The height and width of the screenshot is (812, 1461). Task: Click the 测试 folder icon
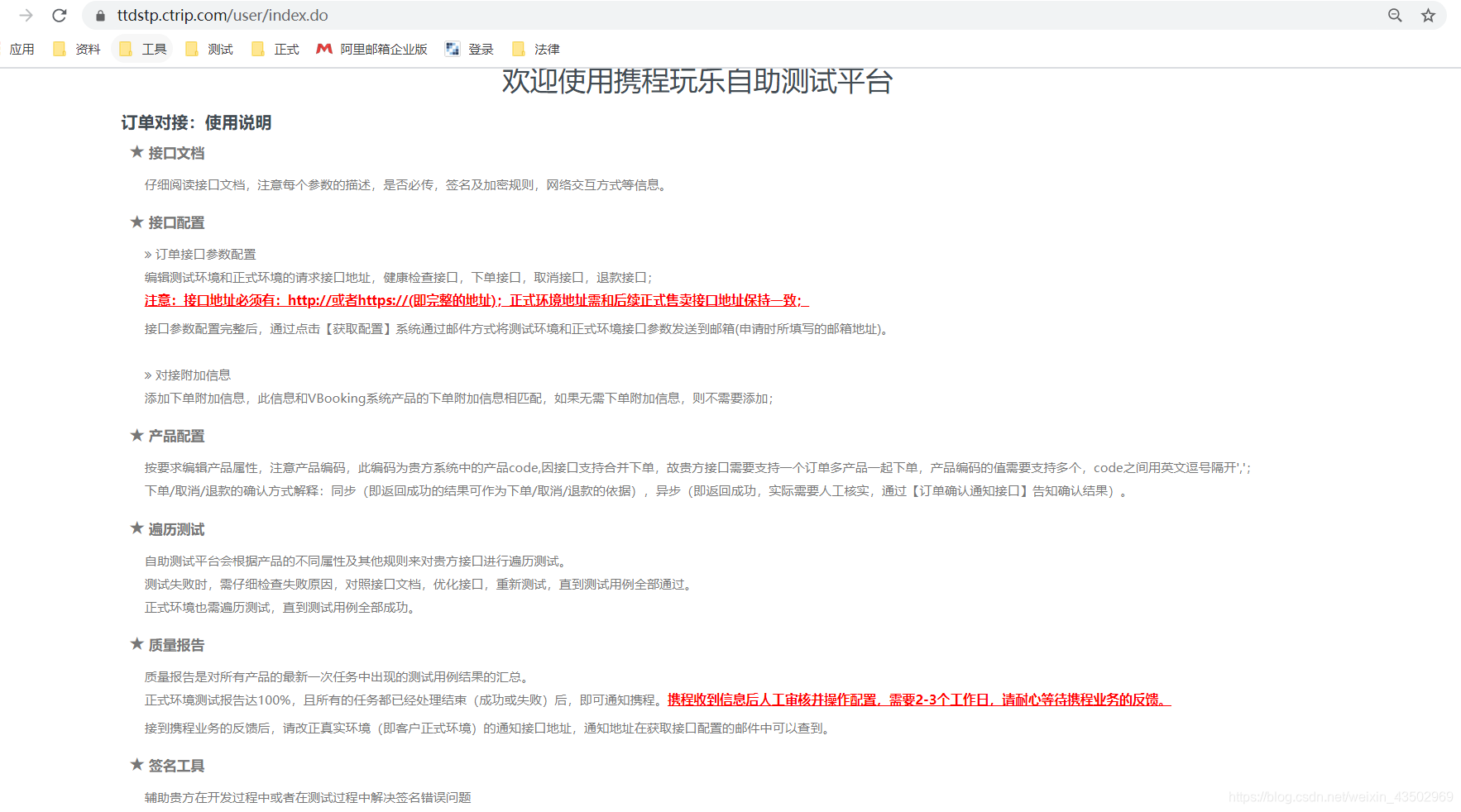coord(192,49)
